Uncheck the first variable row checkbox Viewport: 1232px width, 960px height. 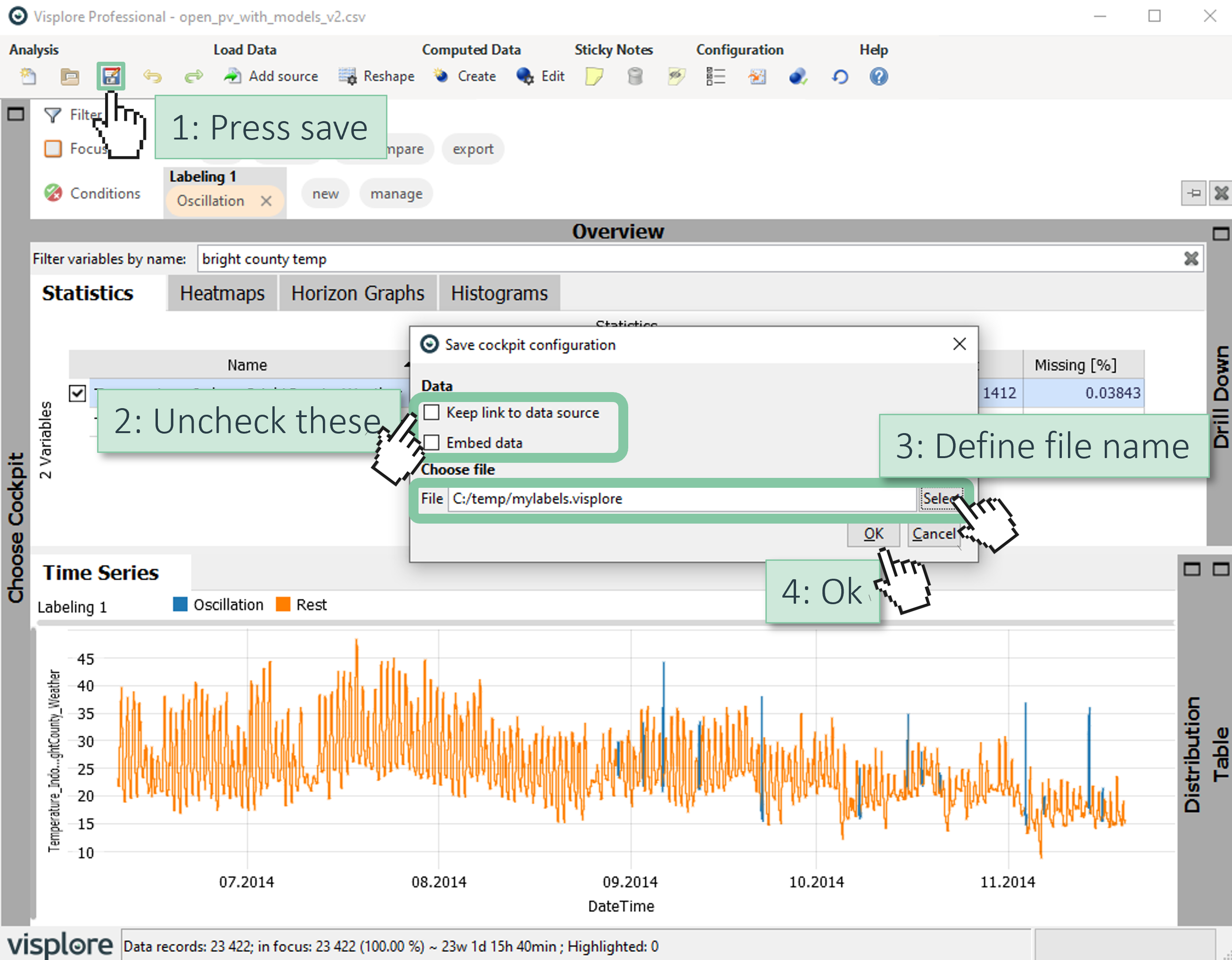point(77,393)
